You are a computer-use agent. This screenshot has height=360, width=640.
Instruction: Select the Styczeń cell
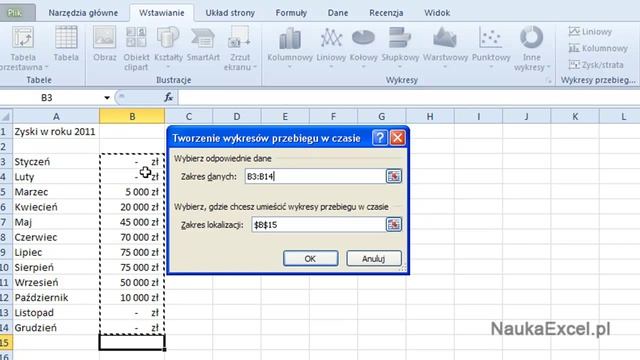(56, 162)
